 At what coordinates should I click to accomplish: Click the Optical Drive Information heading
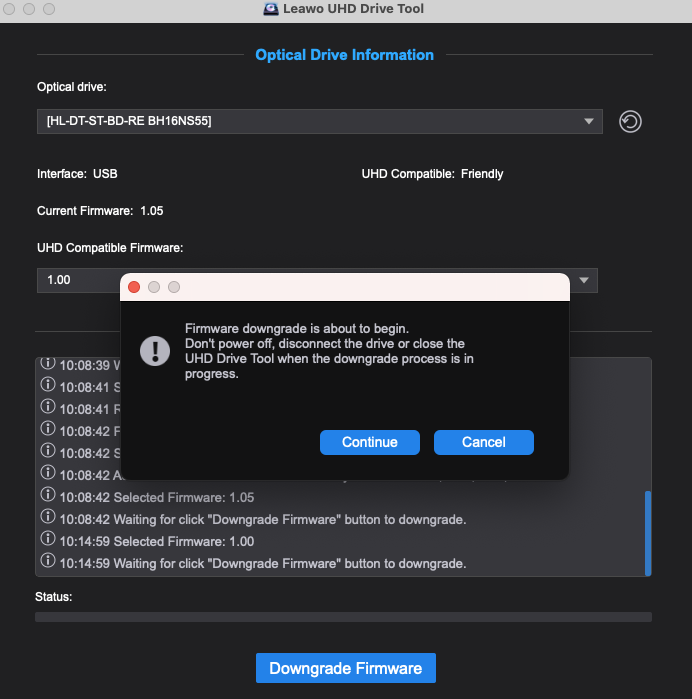(x=344, y=55)
